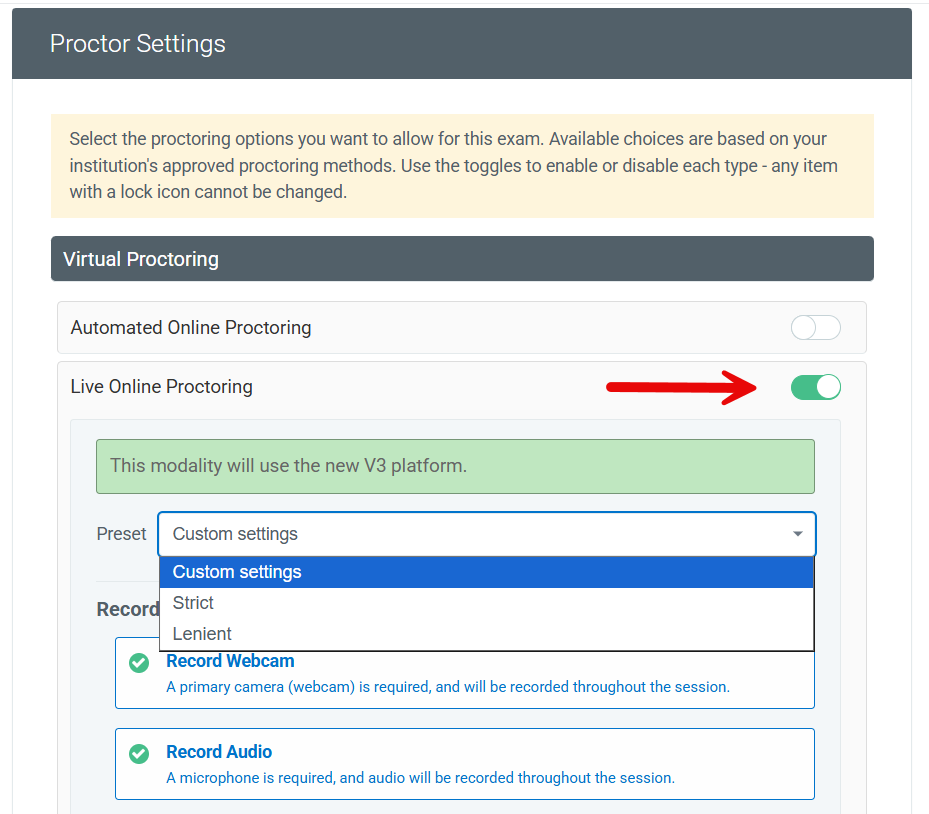Click the green checkmark beside Record Webcam

(139, 662)
